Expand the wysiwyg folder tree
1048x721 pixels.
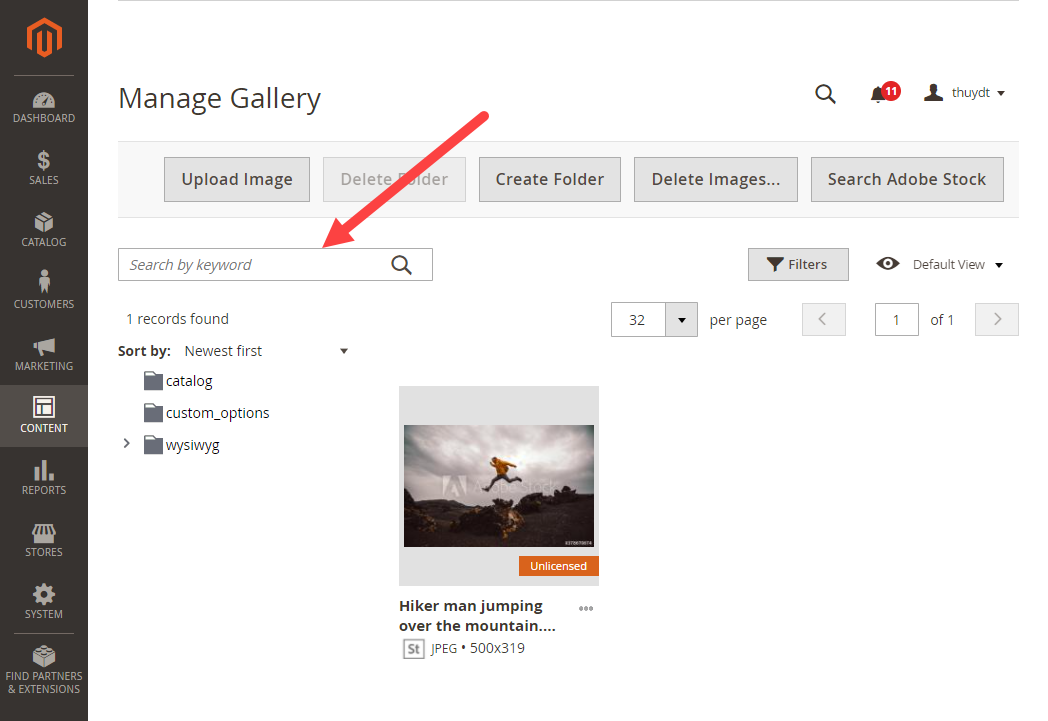click(125, 443)
